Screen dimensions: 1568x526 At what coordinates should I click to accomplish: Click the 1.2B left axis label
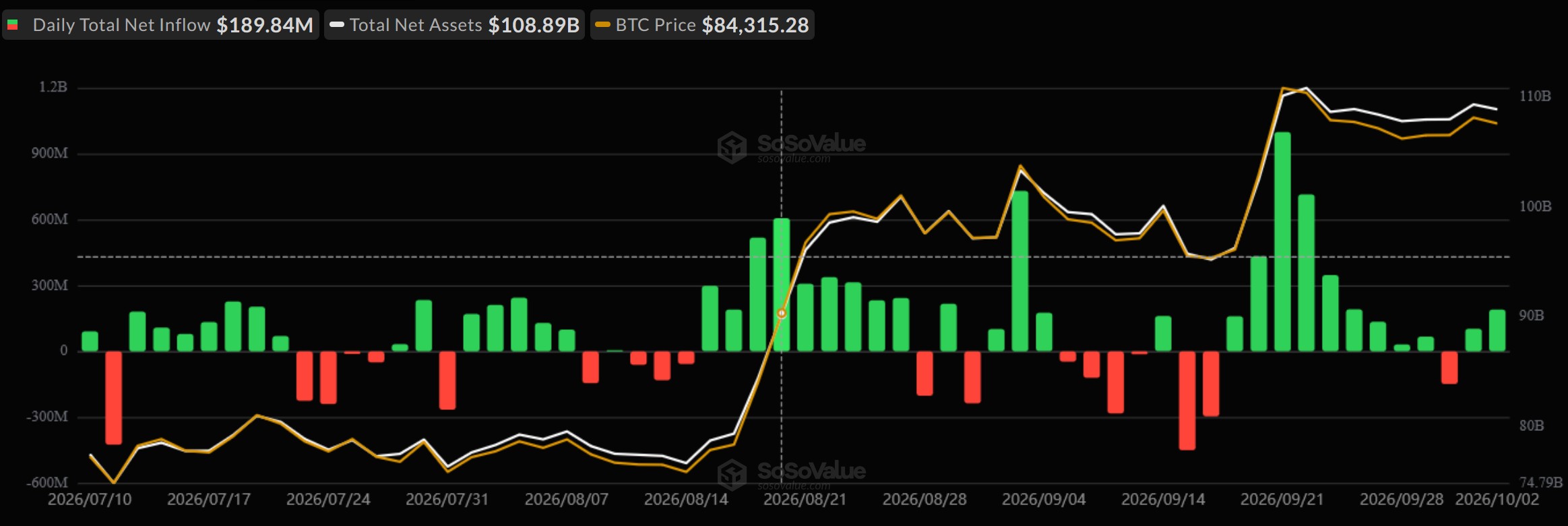click(53, 87)
